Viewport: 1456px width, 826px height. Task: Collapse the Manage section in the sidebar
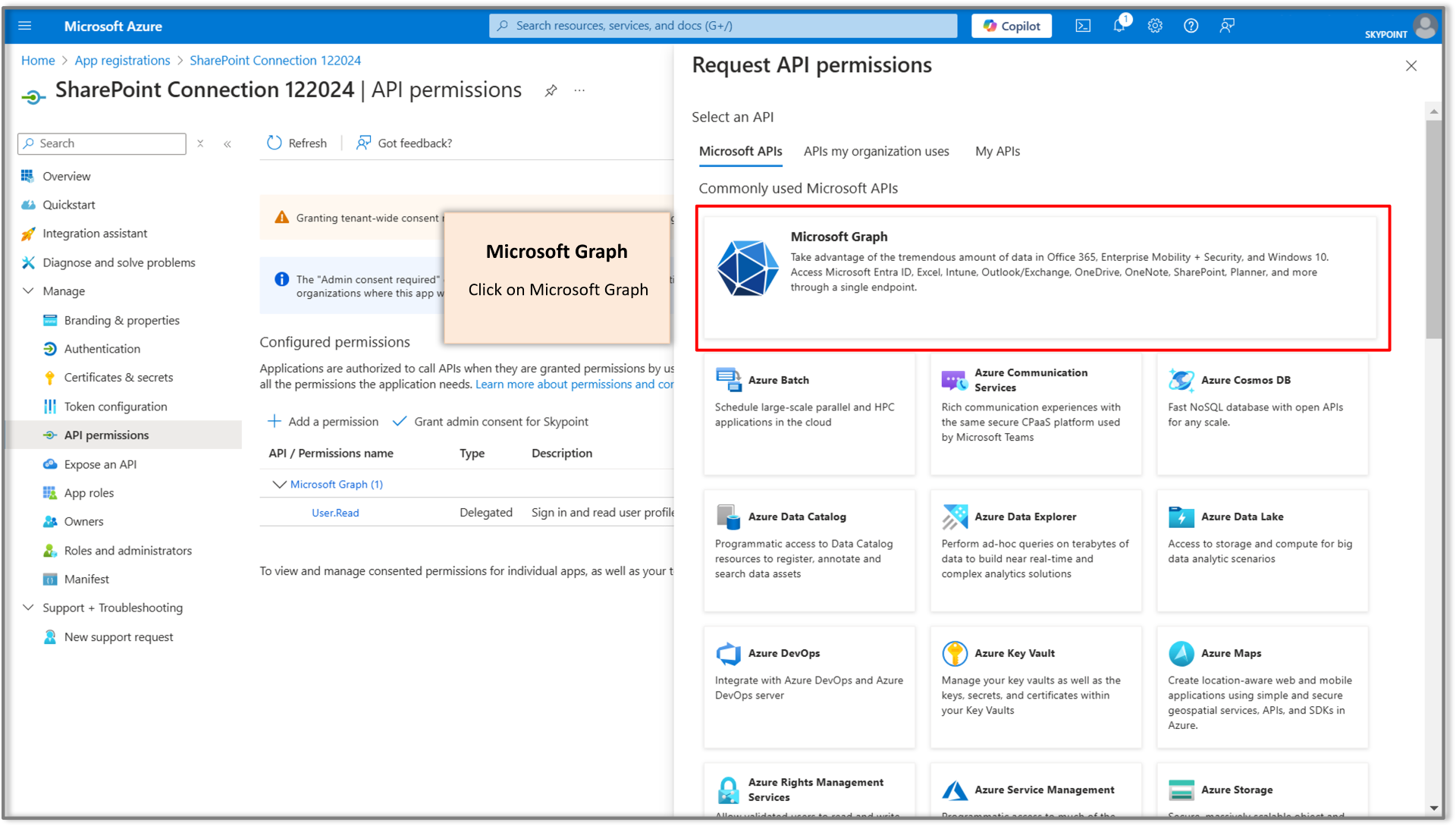pos(29,291)
